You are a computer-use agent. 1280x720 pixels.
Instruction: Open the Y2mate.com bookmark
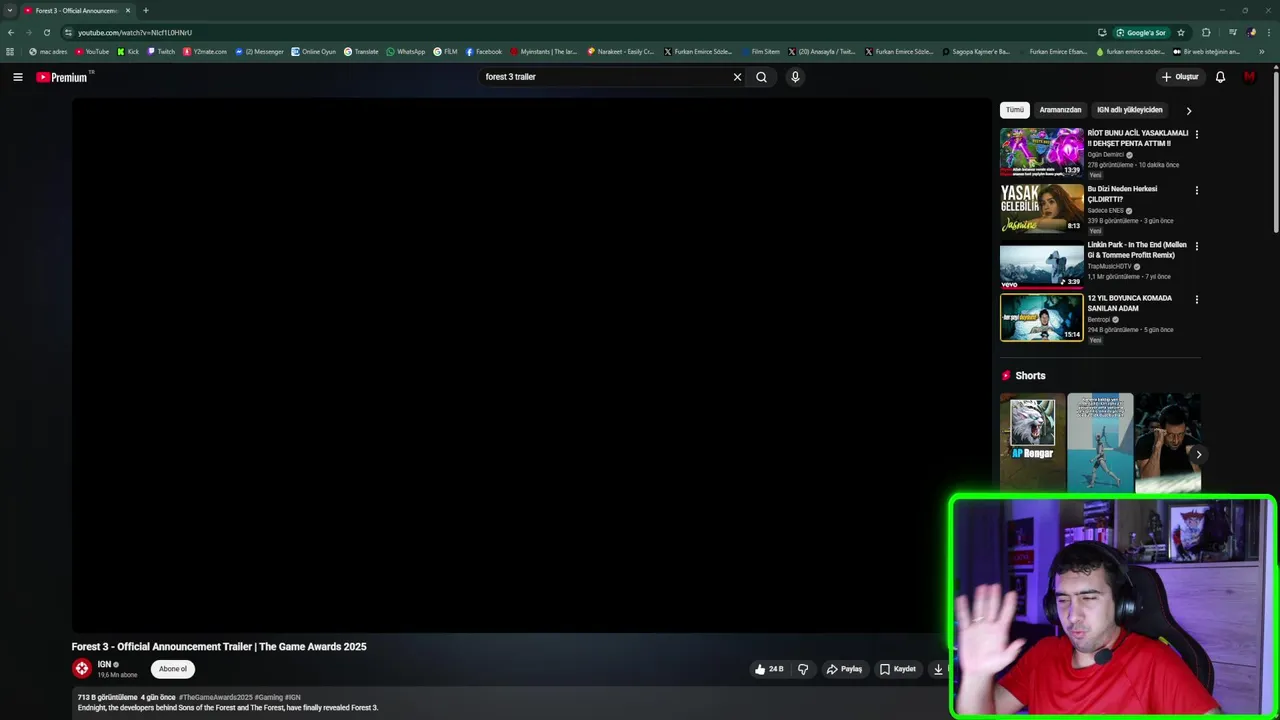click(x=205, y=52)
